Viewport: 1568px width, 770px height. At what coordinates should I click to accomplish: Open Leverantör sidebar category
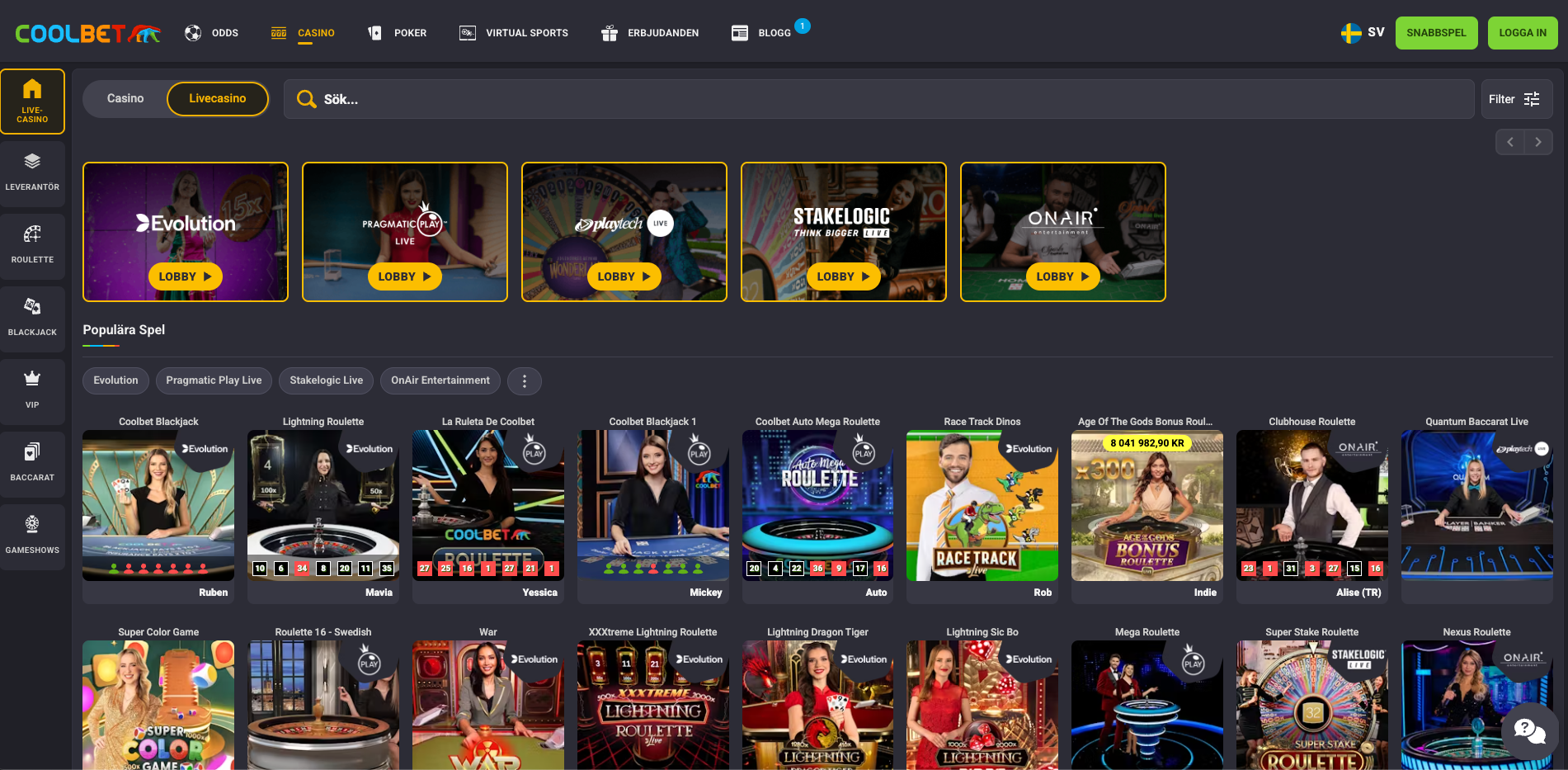tap(32, 174)
